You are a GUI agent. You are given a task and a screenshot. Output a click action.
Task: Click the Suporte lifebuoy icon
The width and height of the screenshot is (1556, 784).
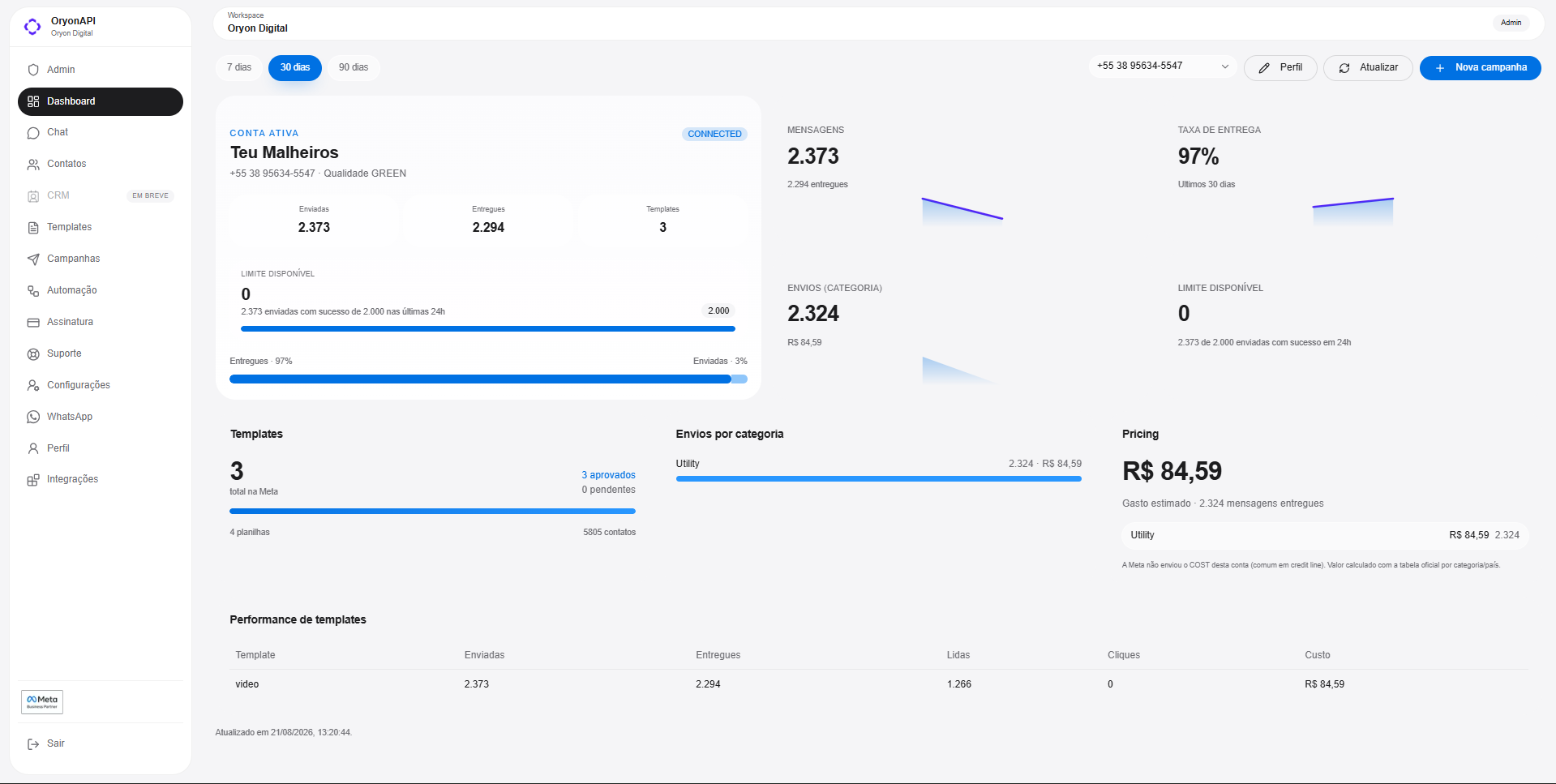point(33,354)
